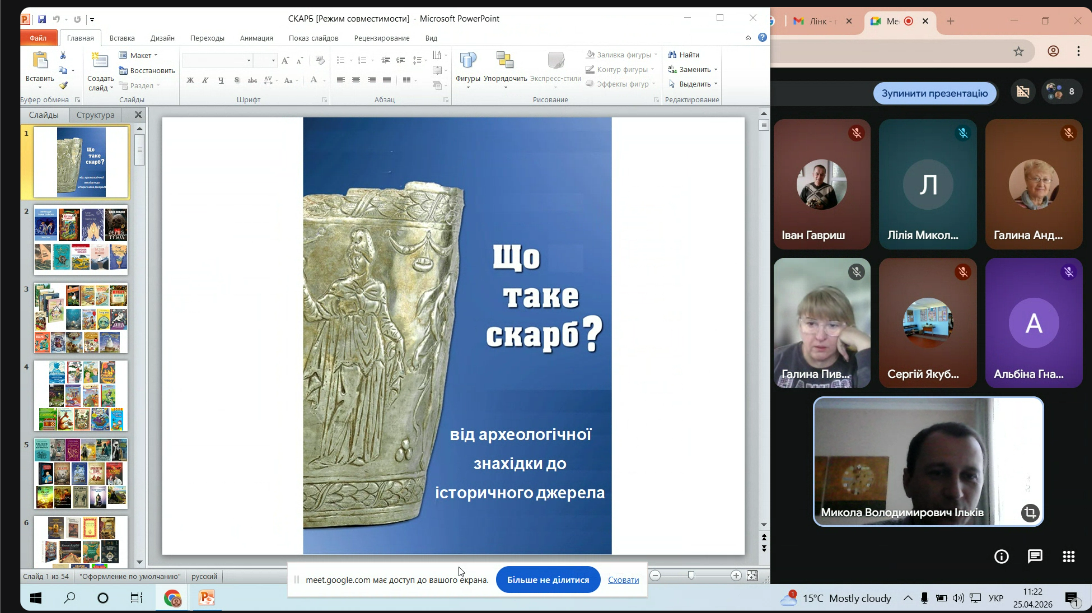
Task: Open the Заменить replace dropdown
Action: pyautogui.click(x=692, y=70)
